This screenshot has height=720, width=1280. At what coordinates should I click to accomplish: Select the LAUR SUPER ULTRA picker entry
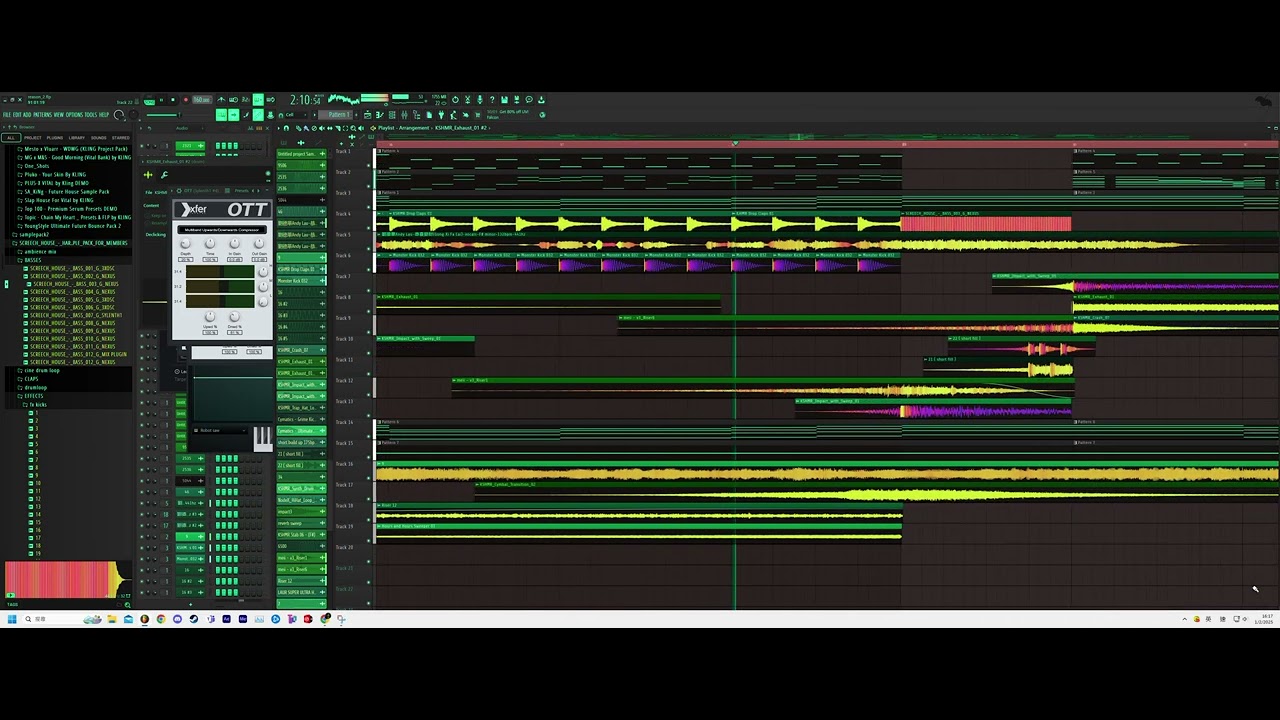pos(302,592)
